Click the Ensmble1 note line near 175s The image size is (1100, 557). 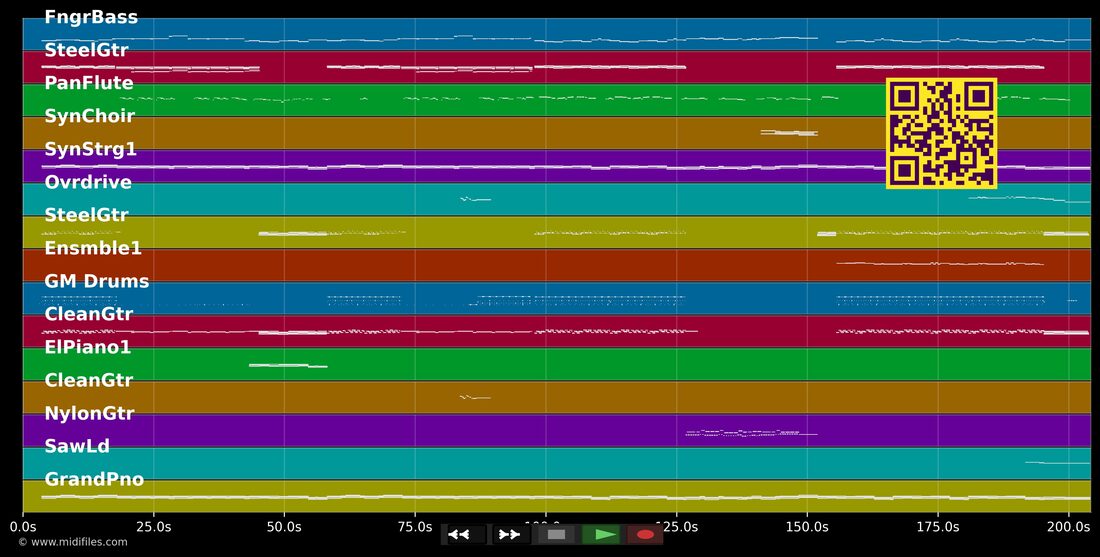pyautogui.click(x=940, y=264)
